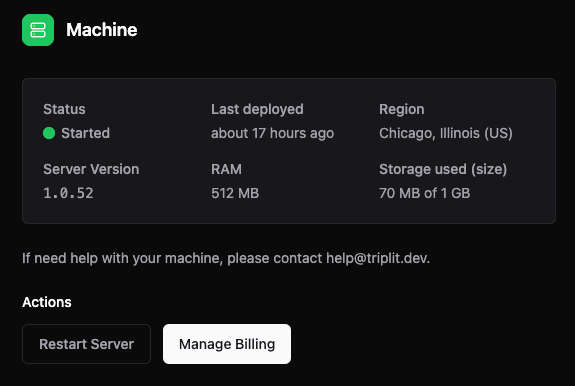575x386 pixels.
Task: Click the 'Storage used (size)' label
Action: pos(443,169)
